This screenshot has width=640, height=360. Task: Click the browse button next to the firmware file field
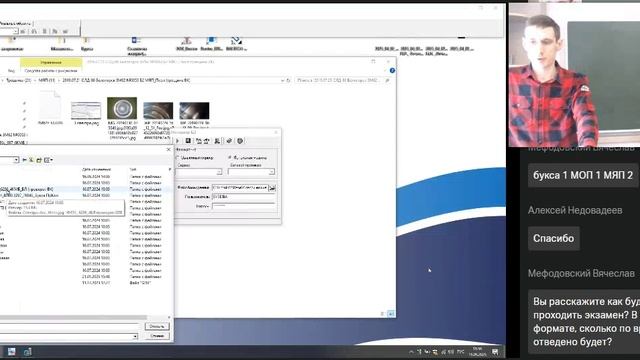tap(272, 187)
